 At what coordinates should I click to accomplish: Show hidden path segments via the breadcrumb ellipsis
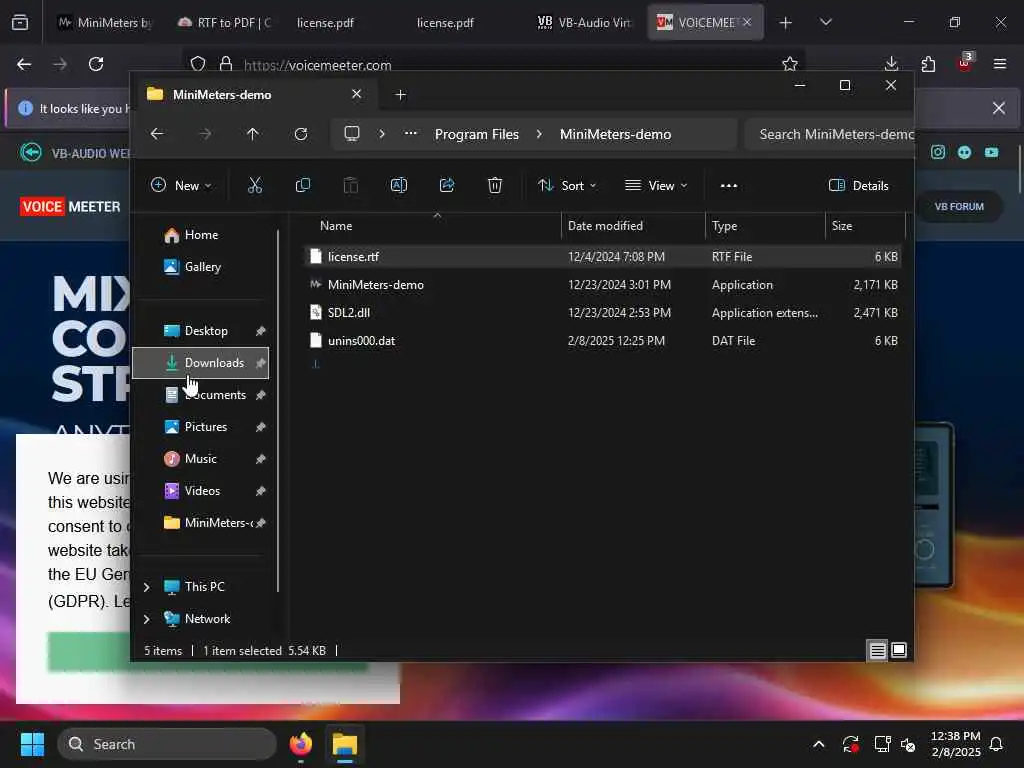coord(410,133)
